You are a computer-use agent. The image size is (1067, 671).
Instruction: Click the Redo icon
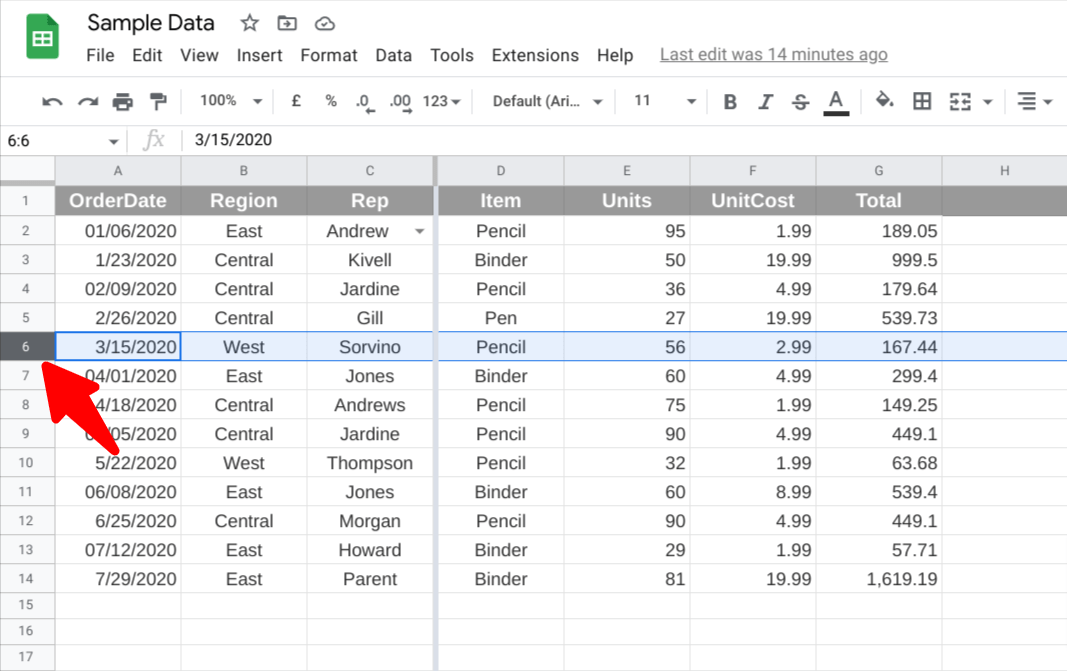coord(86,101)
